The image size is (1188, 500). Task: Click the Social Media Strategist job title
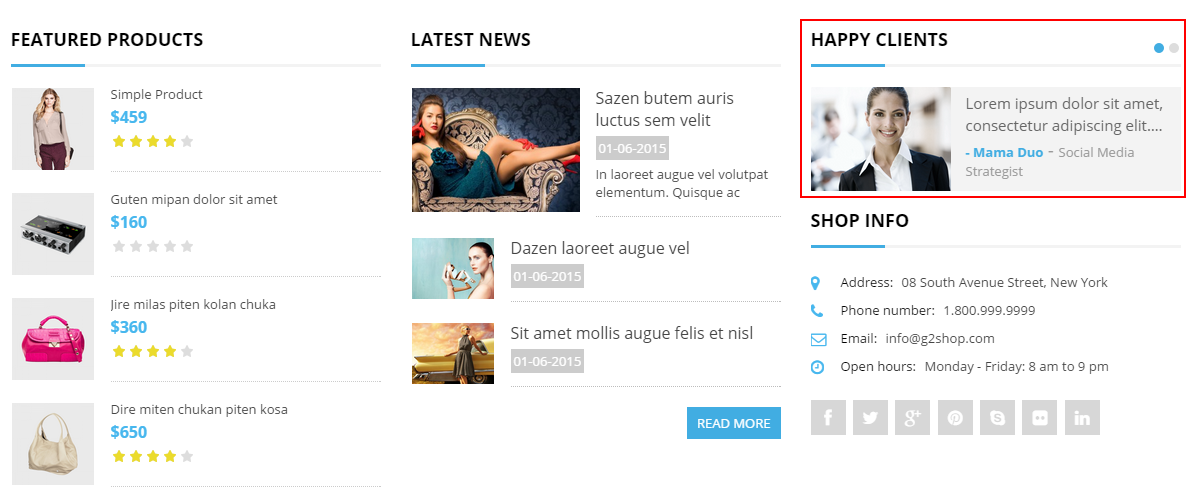click(x=1050, y=161)
